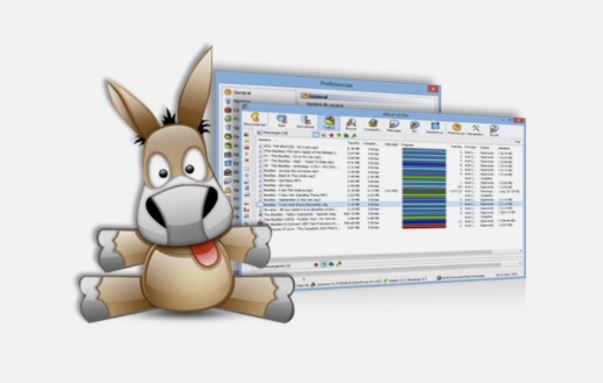Close the Preferencias dialog window
The height and width of the screenshot is (383, 603).
433,89
